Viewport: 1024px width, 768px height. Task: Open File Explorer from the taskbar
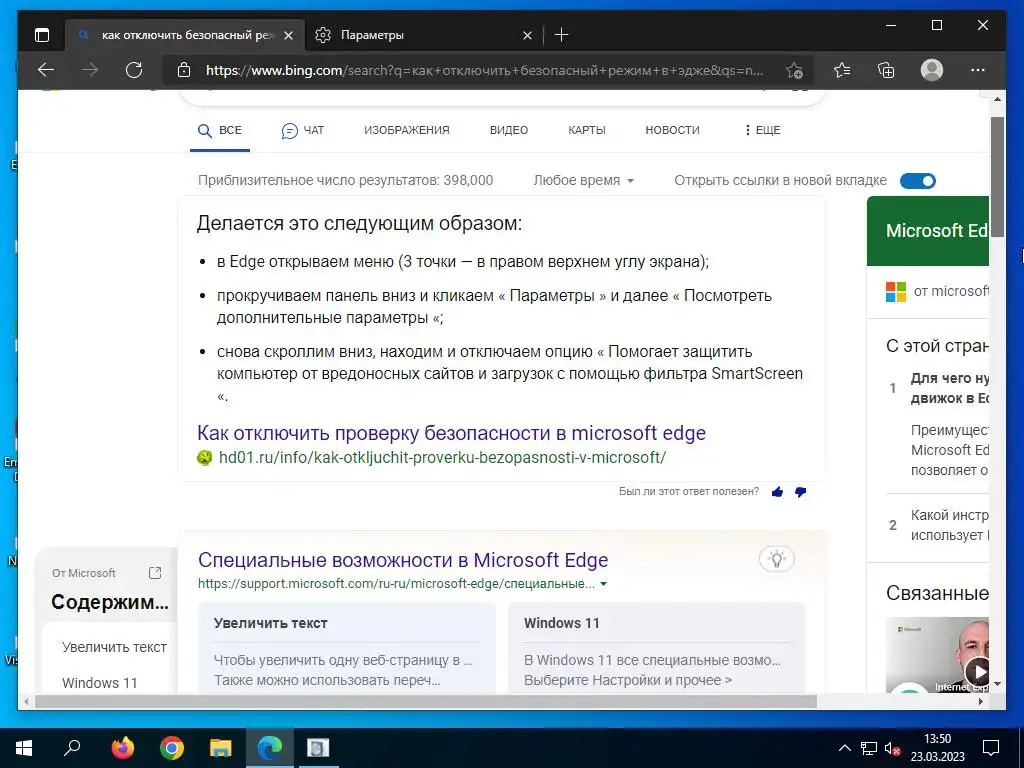(x=220, y=748)
